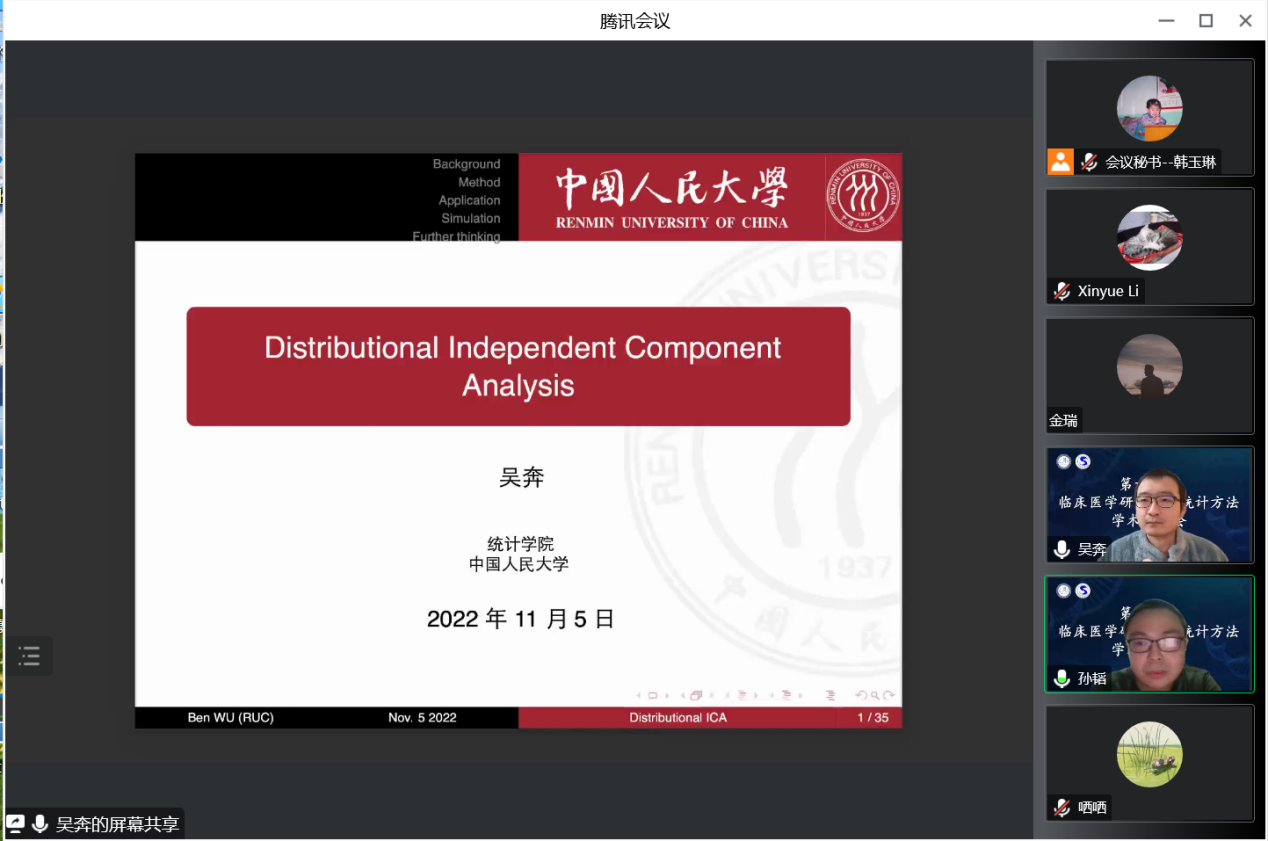Minimize the 腾讯会议 window
The image size is (1268, 841).
point(1166,20)
